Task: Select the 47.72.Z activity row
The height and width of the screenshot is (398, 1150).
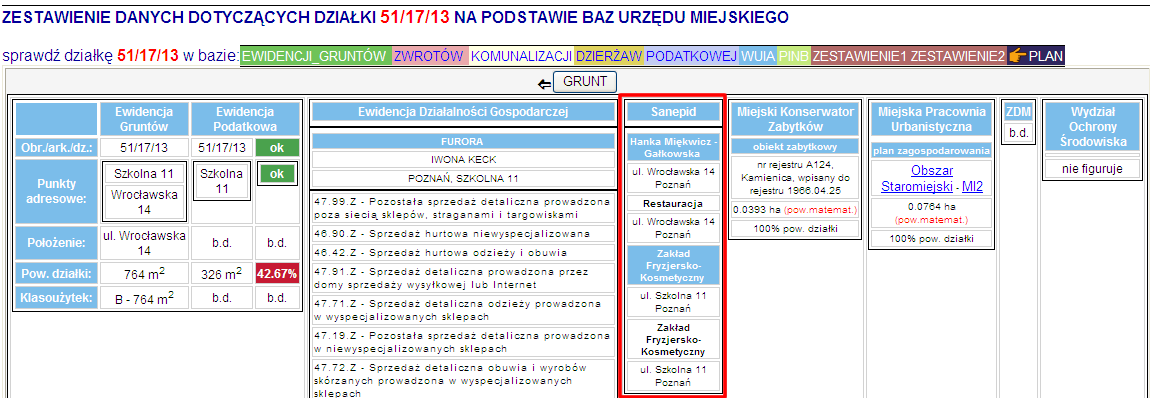Action: pos(463,378)
